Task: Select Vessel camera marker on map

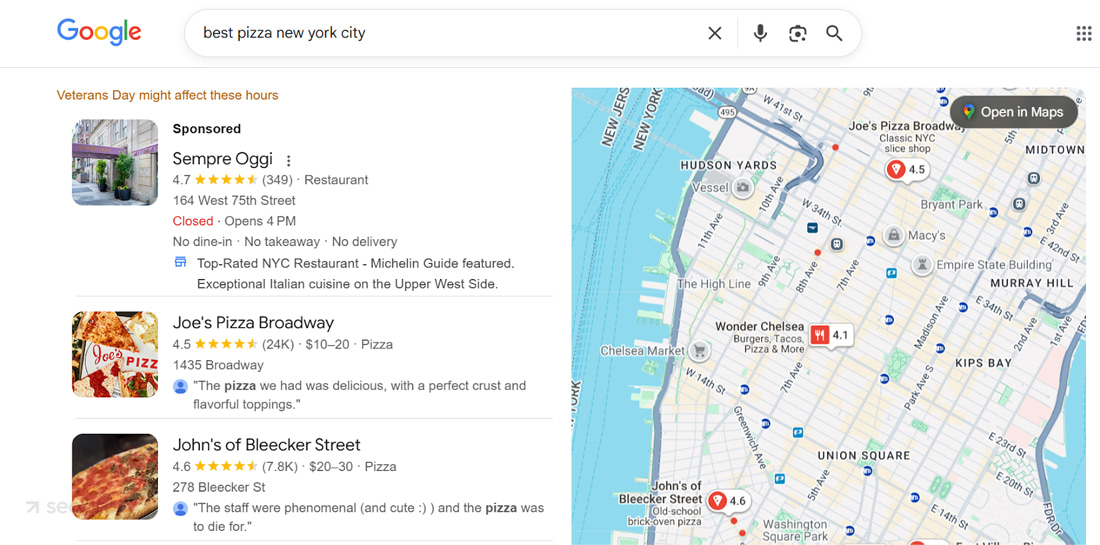Action: (x=743, y=188)
